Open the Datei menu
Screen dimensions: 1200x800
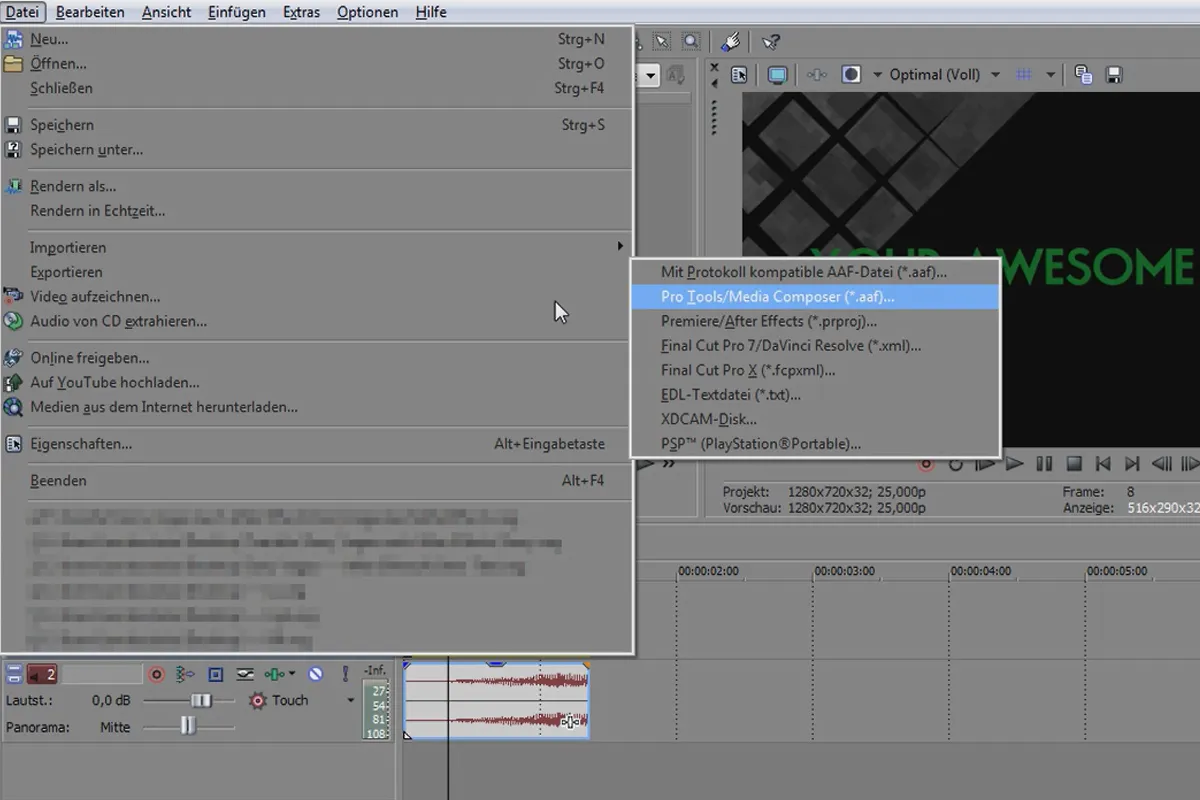22,12
